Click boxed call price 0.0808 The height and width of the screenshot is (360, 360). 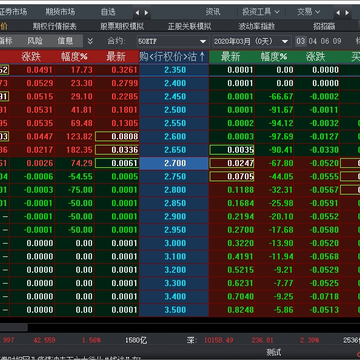click(117, 137)
